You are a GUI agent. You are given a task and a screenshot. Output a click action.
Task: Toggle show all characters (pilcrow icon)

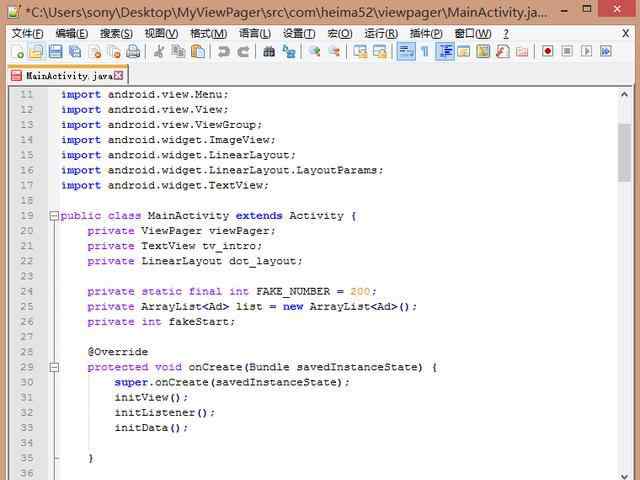click(425, 51)
